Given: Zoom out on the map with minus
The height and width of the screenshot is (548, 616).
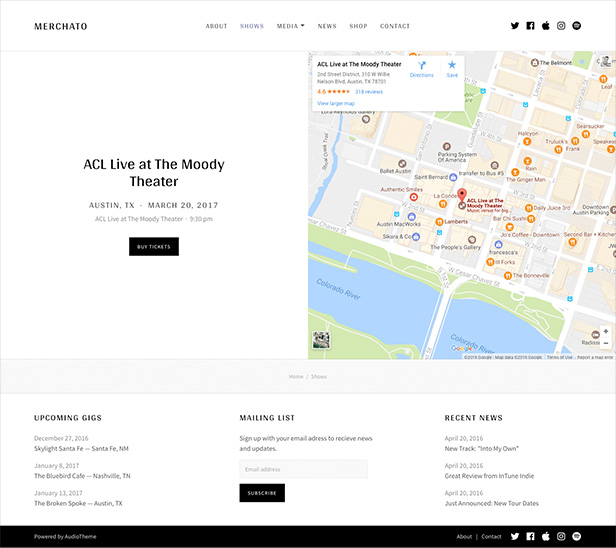Looking at the screenshot, I should click(605, 343).
